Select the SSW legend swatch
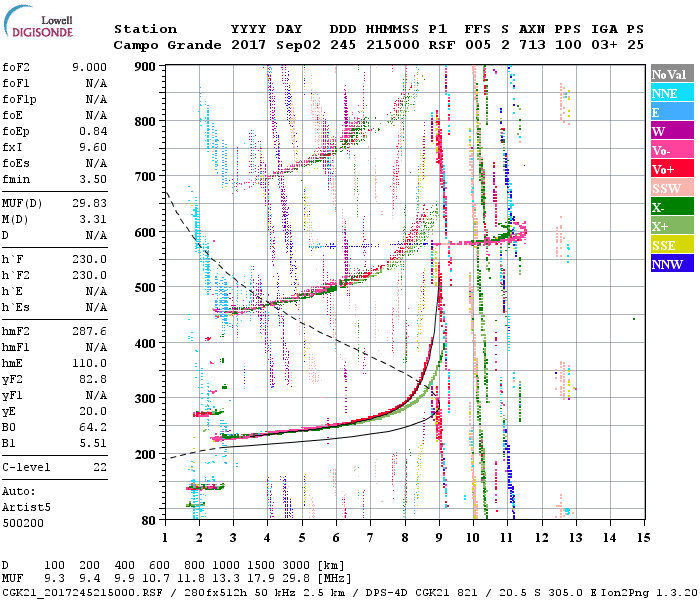This screenshot has width=700, height=600. pyautogui.click(x=672, y=188)
